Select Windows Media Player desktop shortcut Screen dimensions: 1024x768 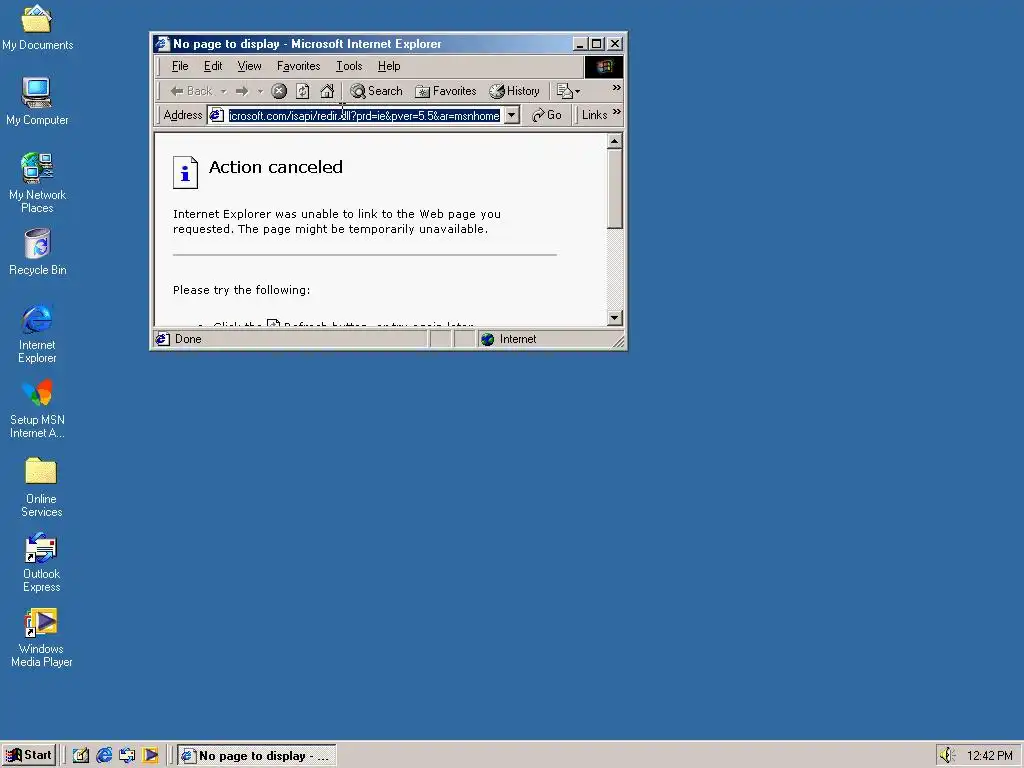[41, 637]
